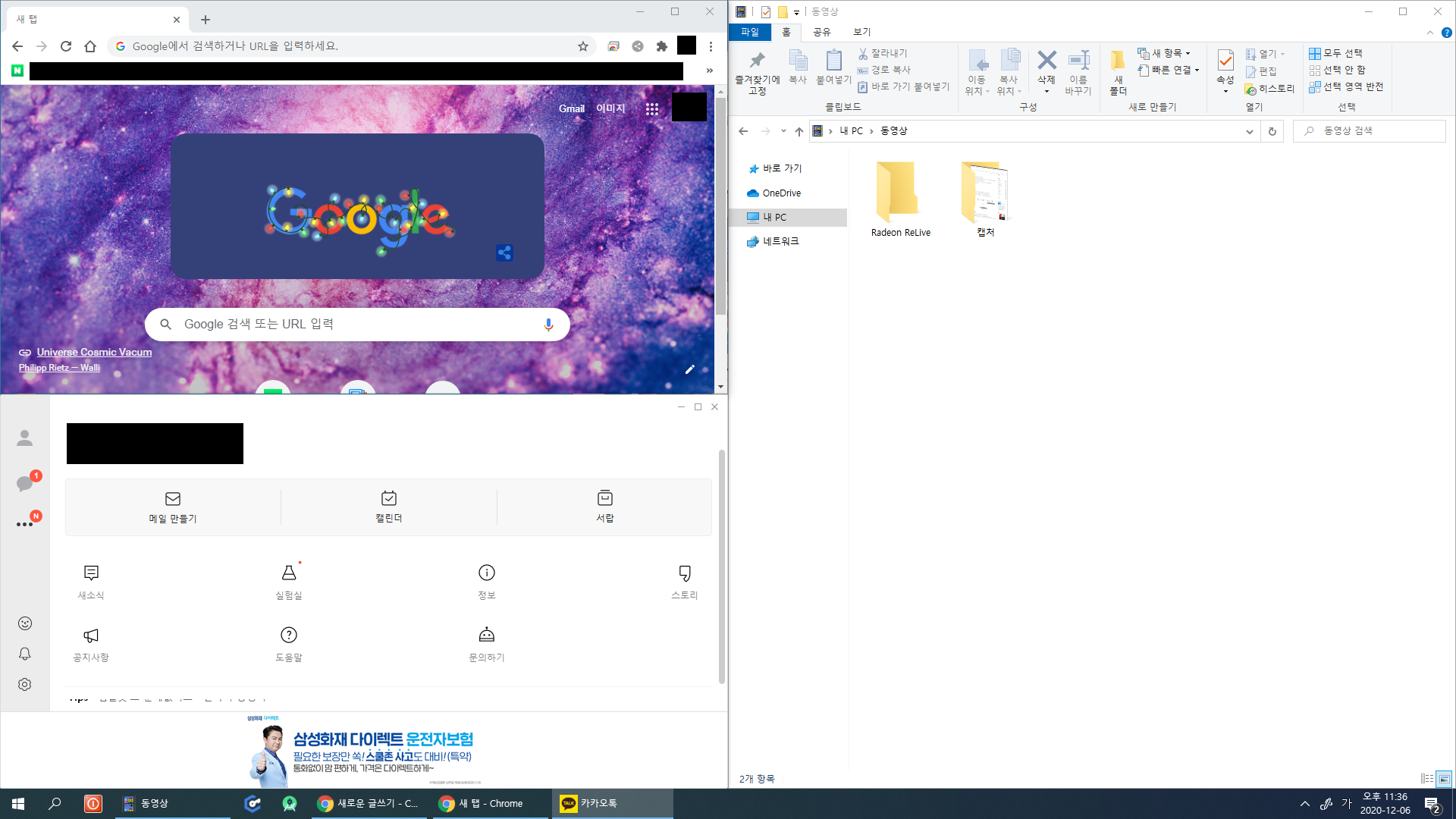Click the Gmail link

571,108
